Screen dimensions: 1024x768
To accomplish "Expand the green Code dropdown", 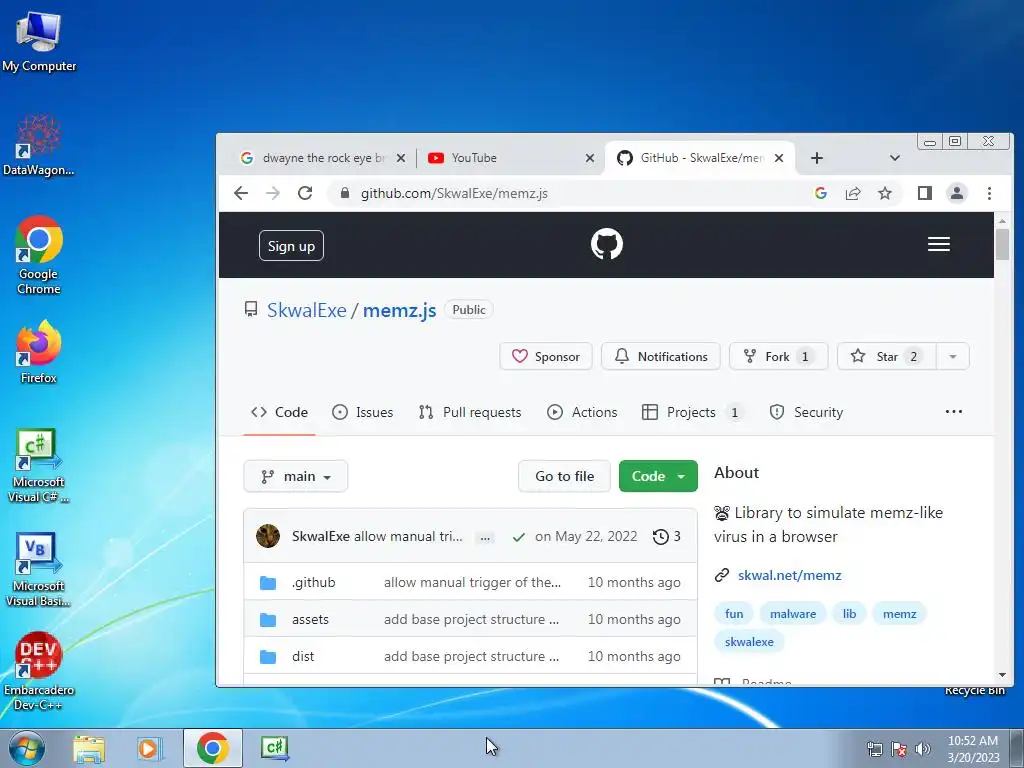I will 658,477.
